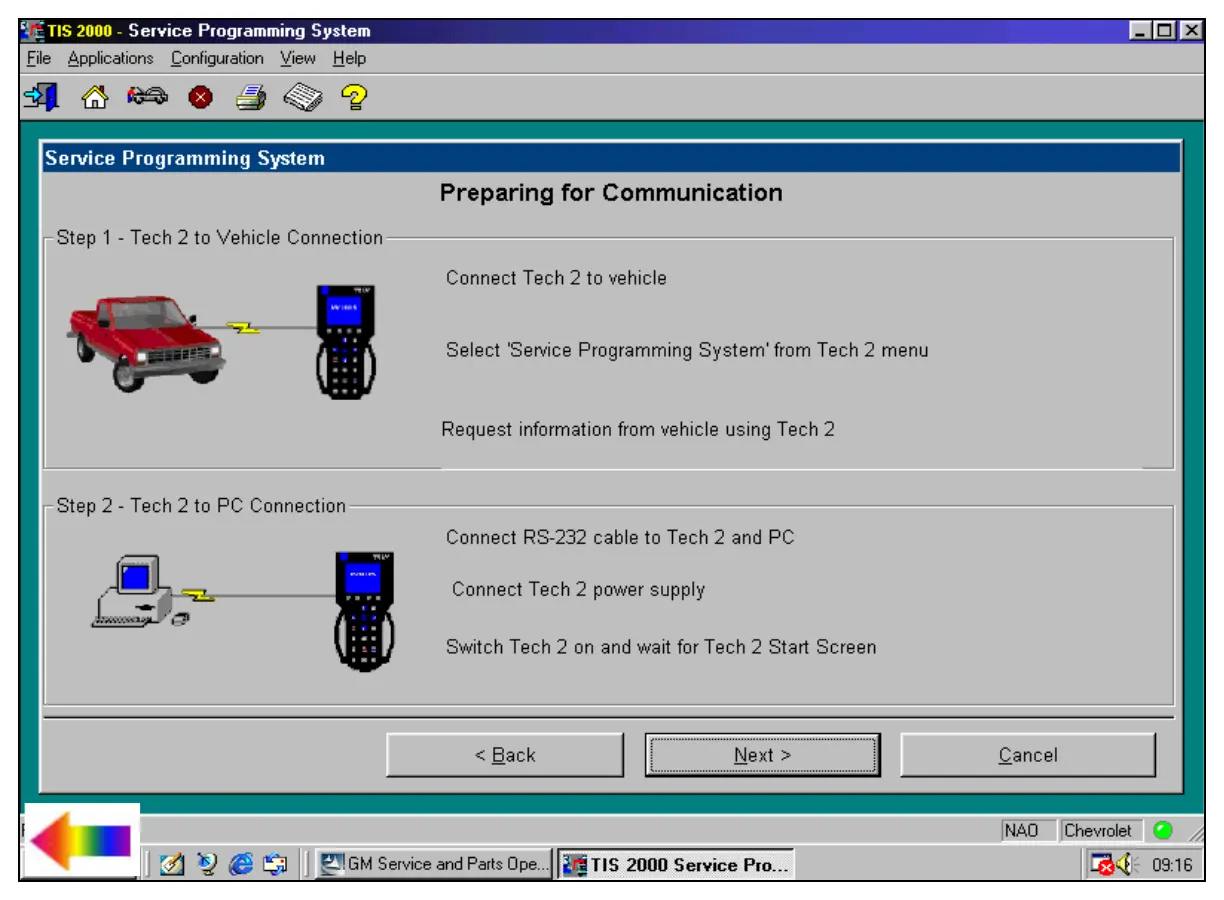Click the 'Service Programming System' blue panel header

pos(611,158)
